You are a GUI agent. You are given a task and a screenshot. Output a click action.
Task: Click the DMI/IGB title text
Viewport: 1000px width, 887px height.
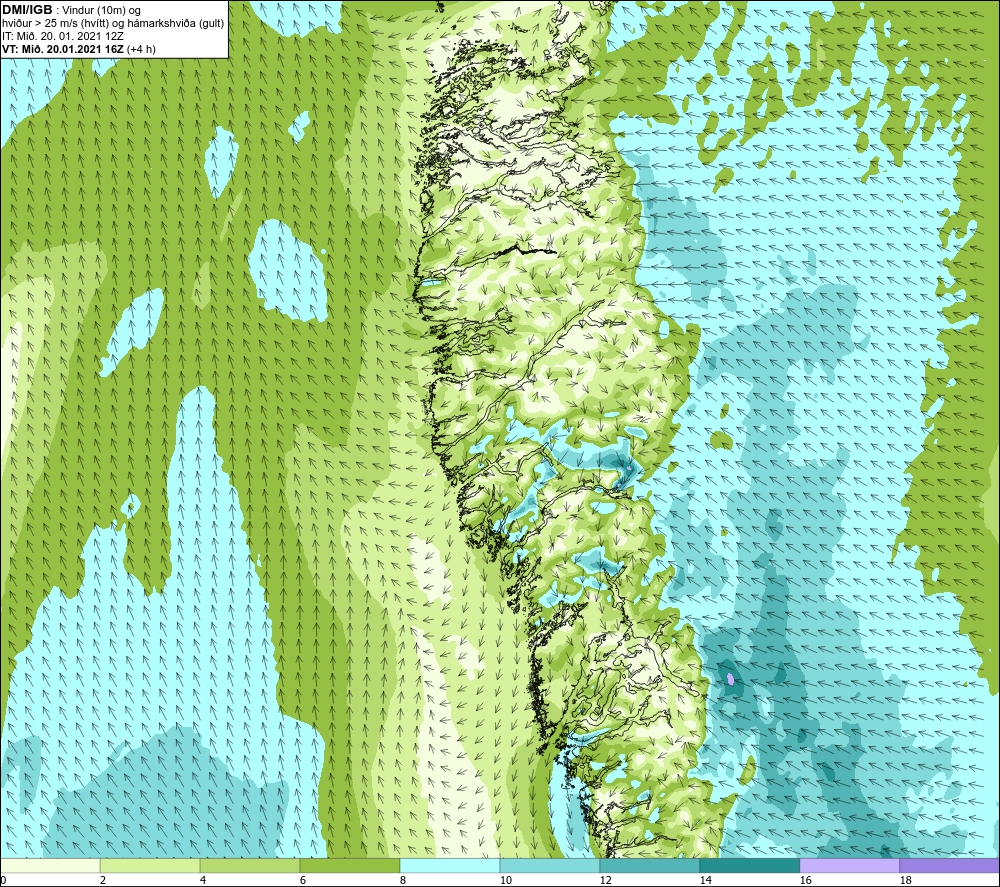(27, 10)
